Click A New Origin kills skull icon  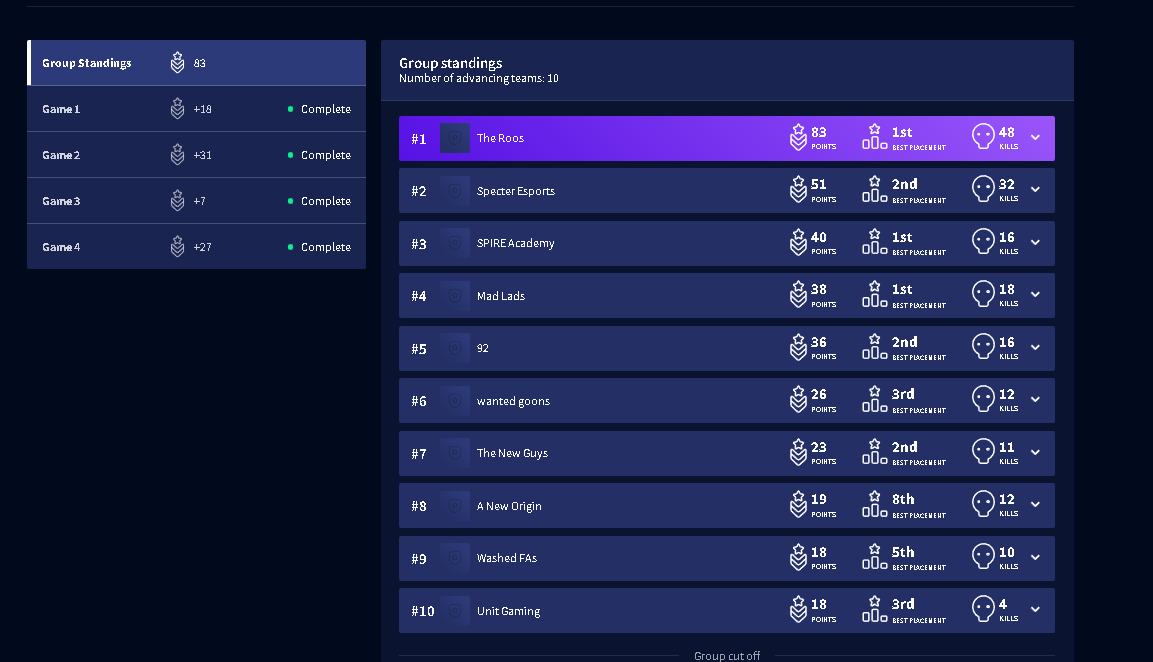coord(983,505)
